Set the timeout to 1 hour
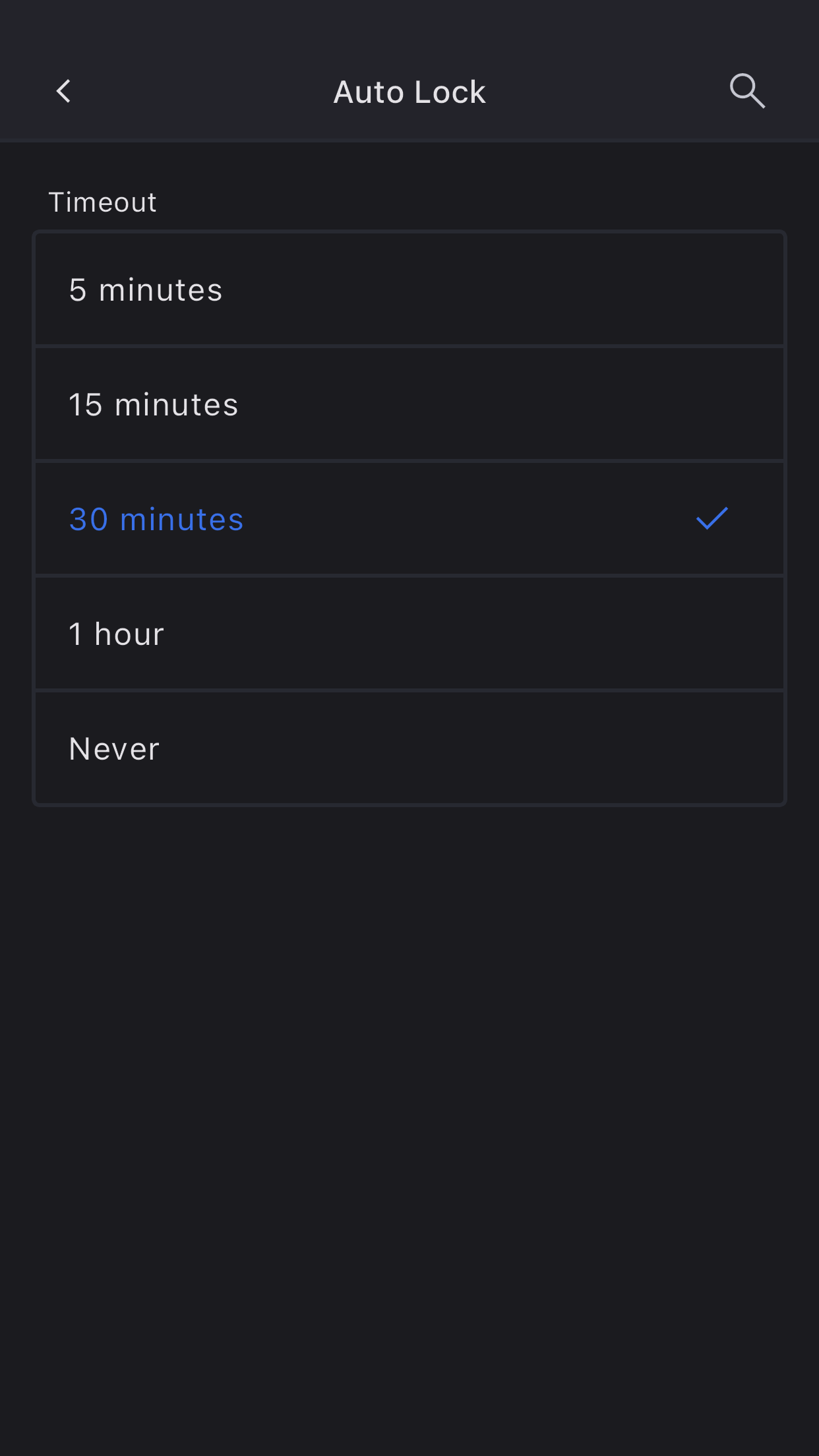Screen dimensions: 819x1456 [409, 634]
